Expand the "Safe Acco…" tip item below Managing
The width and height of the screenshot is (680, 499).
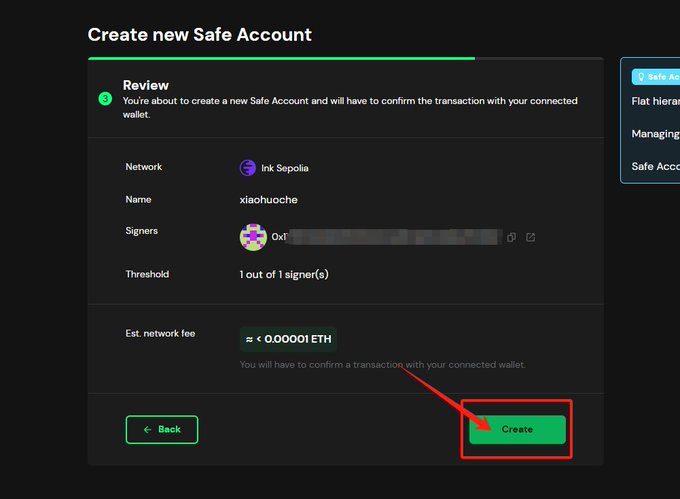point(655,166)
